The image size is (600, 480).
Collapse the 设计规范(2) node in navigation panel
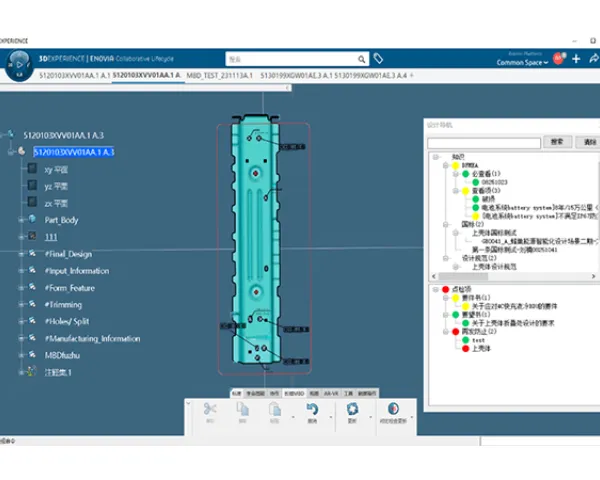click(445, 258)
